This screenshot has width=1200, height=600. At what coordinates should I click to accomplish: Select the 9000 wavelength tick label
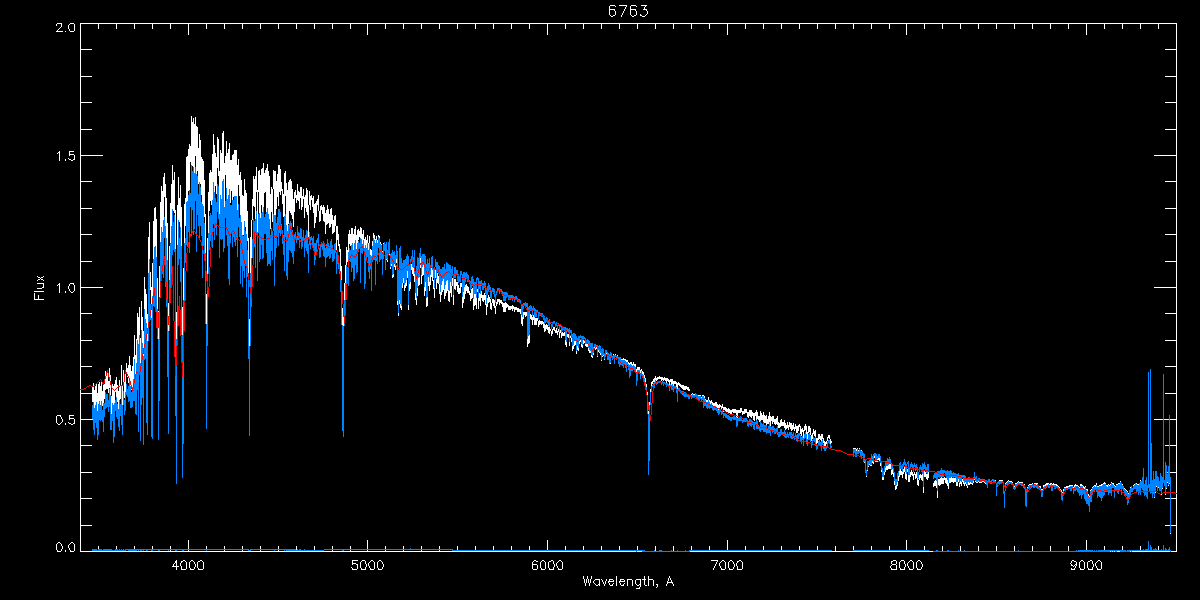click(1086, 564)
